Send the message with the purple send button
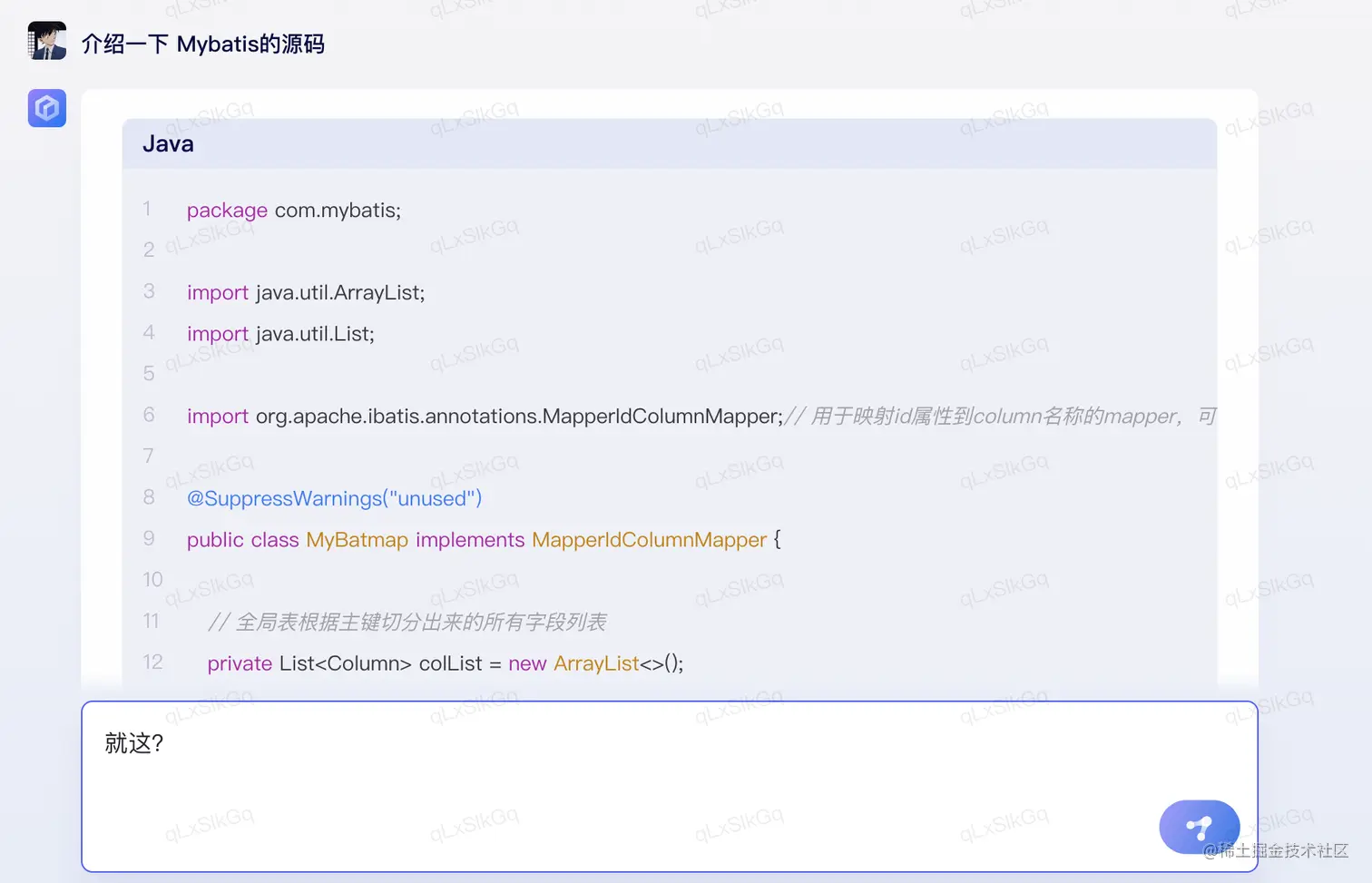 (1199, 827)
